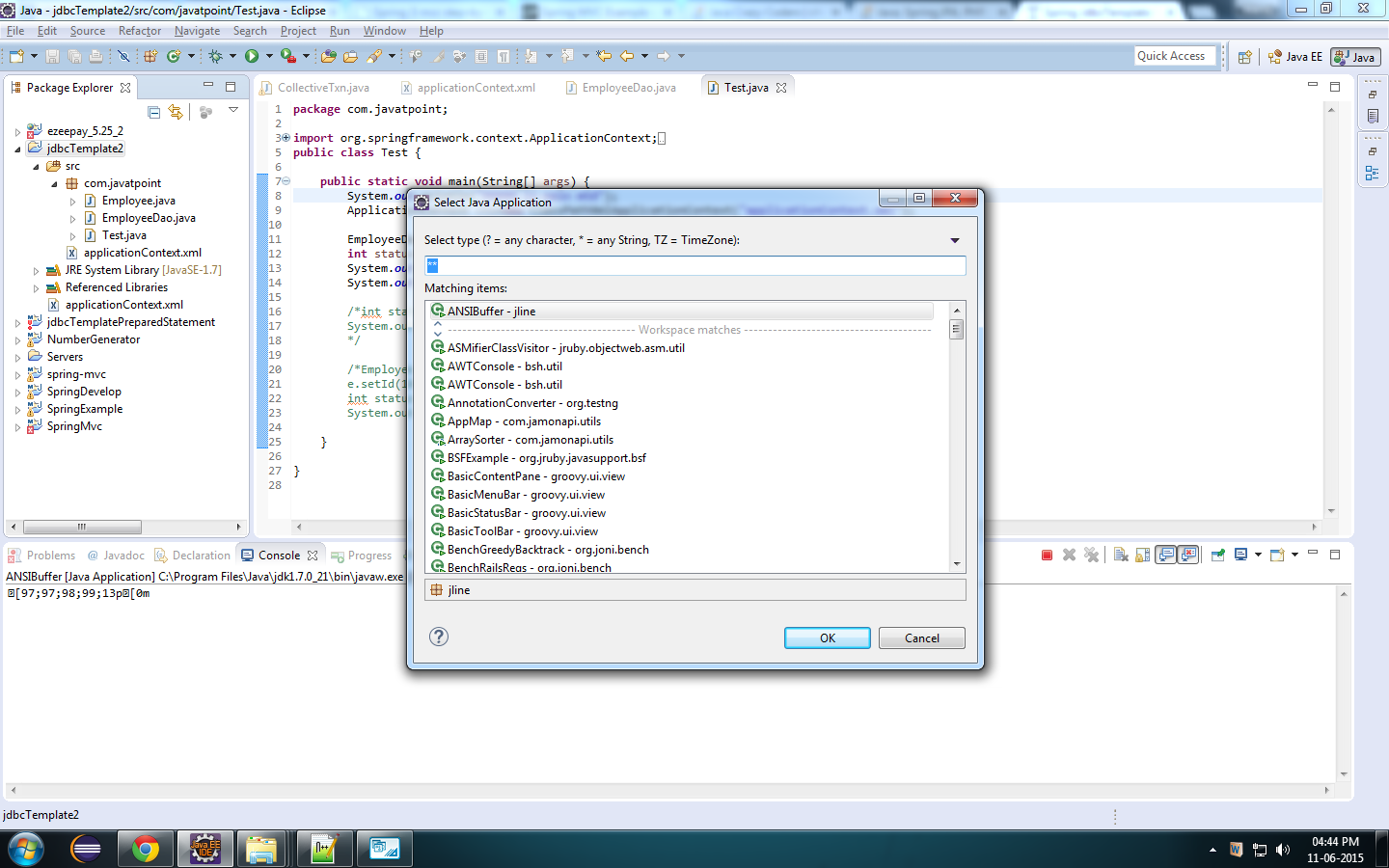Click the Debug bug icon
This screenshot has width=1389, height=868.
coord(216,56)
